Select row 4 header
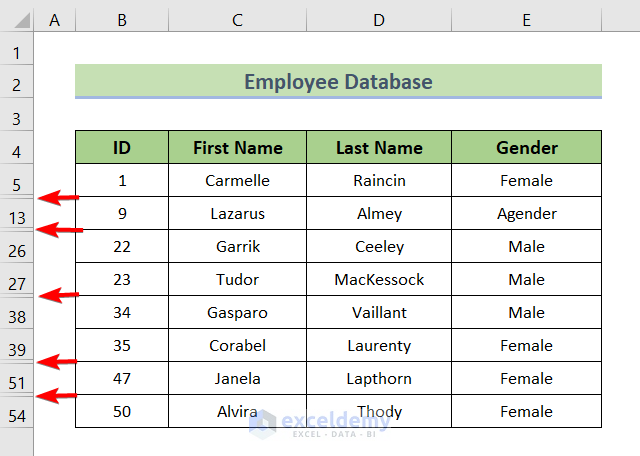The image size is (640, 456). click(x=17, y=152)
